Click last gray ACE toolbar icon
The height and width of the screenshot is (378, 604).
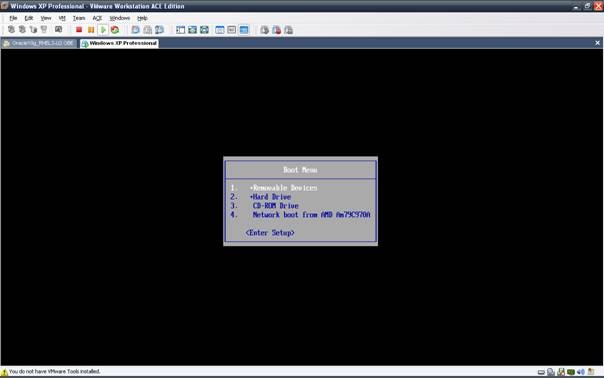click(x=289, y=30)
